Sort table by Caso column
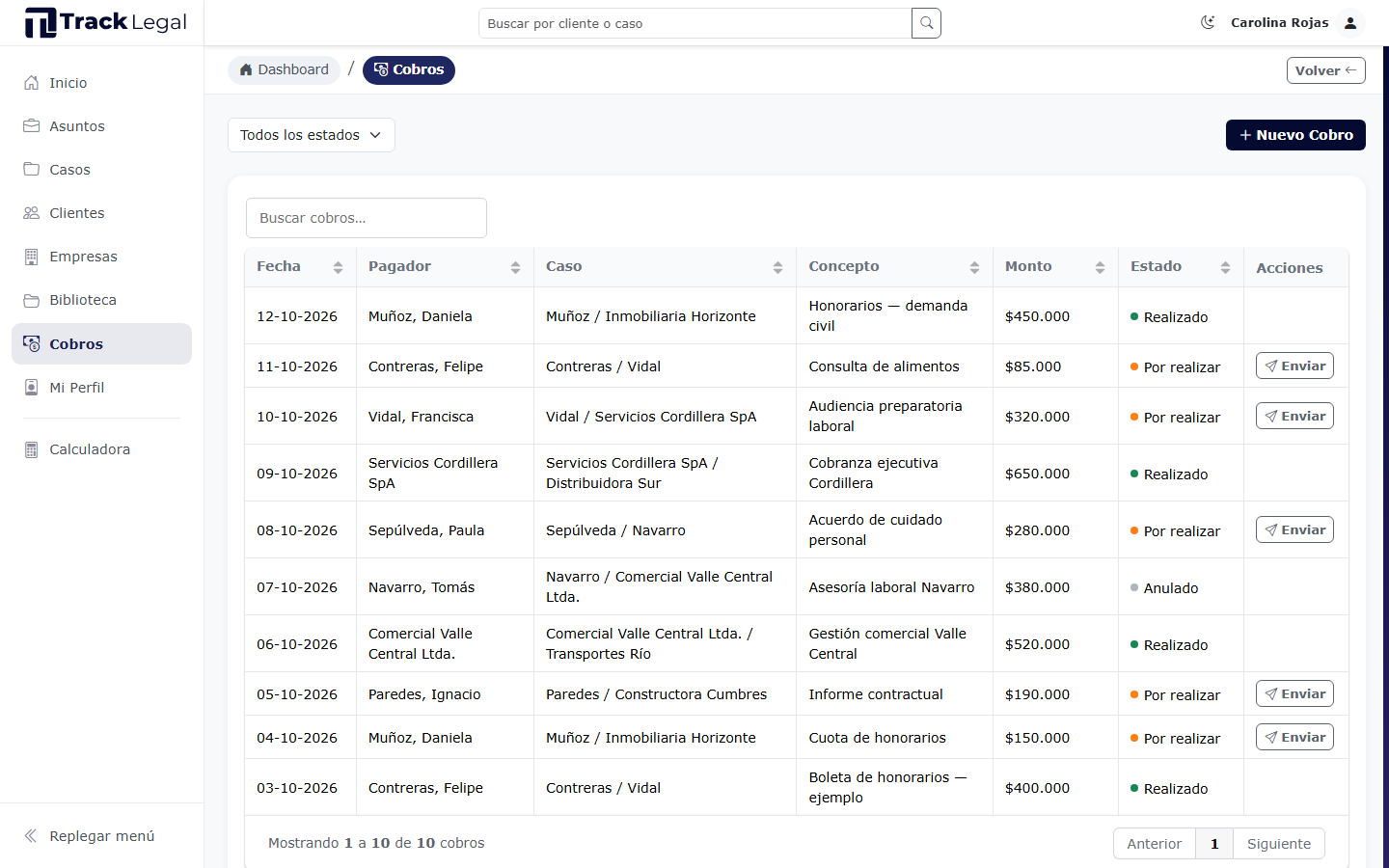Viewport: 1389px width, 868px height. 665,267
